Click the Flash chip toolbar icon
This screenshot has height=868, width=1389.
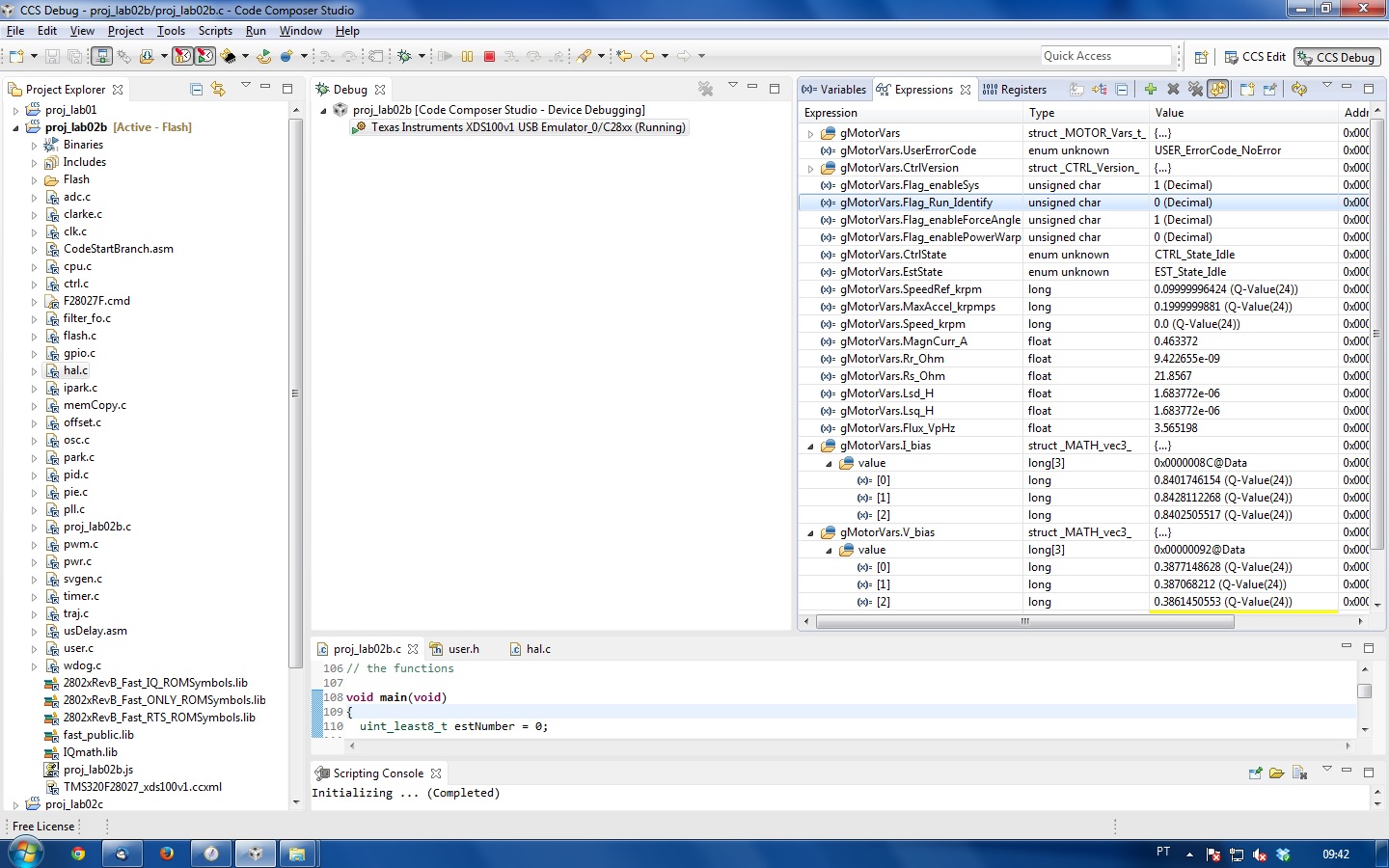[228, 56]
